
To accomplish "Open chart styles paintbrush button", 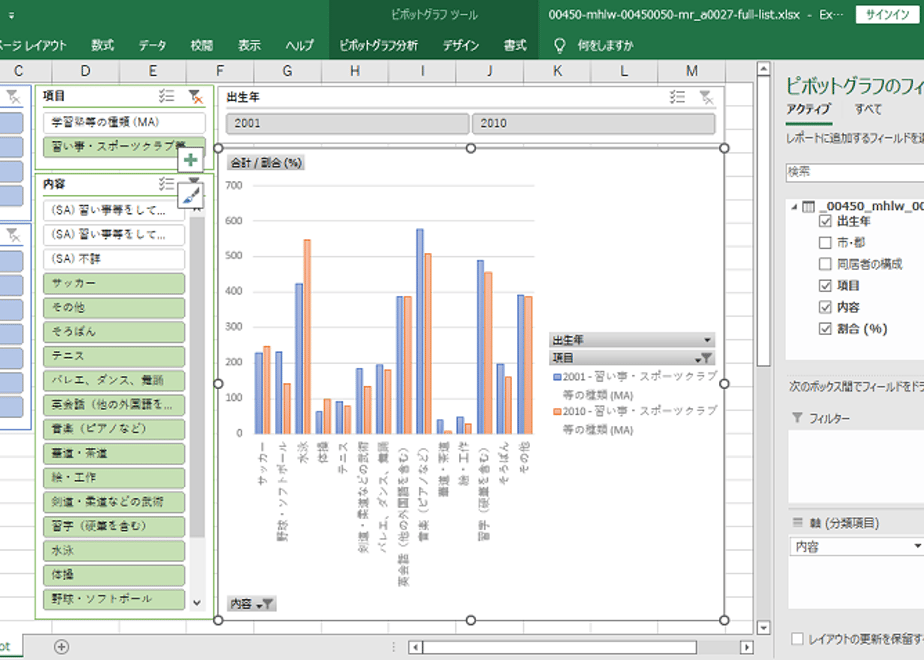I will (x=190, y=196).
